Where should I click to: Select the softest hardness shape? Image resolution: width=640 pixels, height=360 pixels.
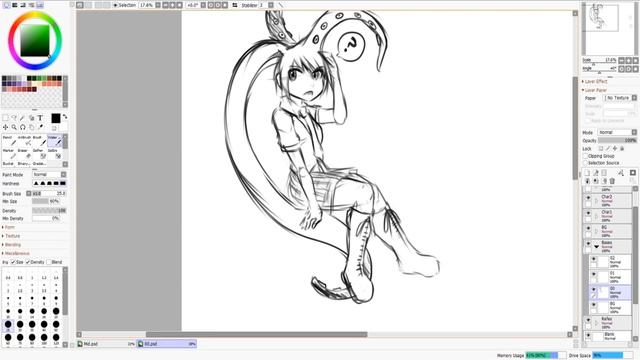point(36,184)
